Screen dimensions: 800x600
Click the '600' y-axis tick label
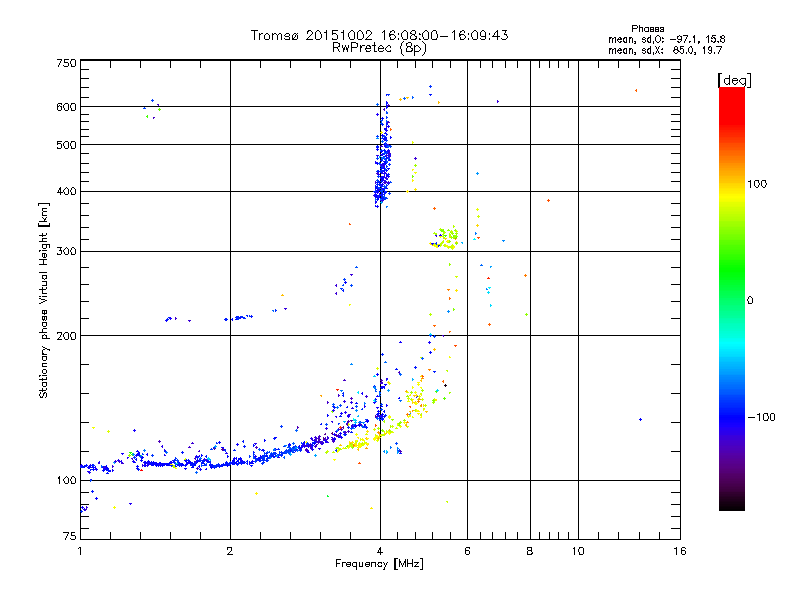(x=66, y=107)
